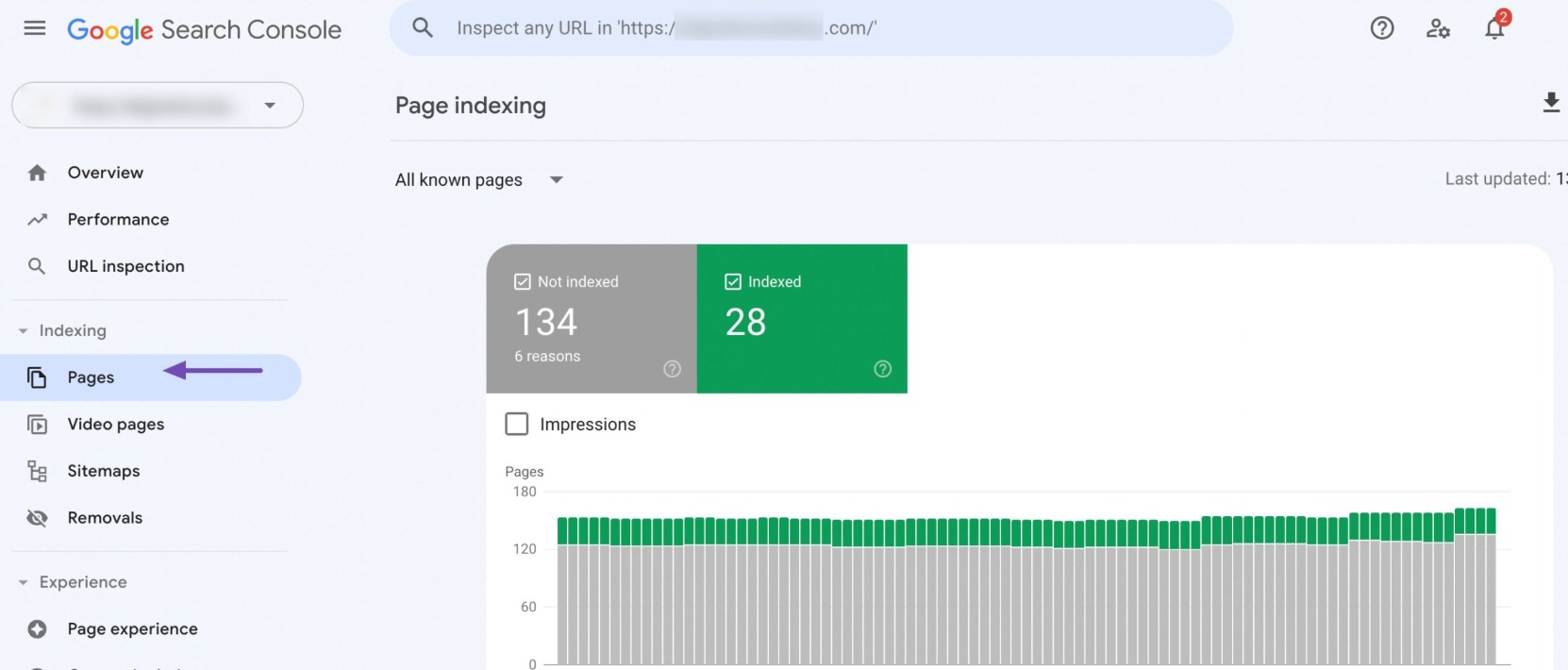This screenshot has height=670, width=1568.
Task: Click the 28 indexed count
Action: point(745,323)
